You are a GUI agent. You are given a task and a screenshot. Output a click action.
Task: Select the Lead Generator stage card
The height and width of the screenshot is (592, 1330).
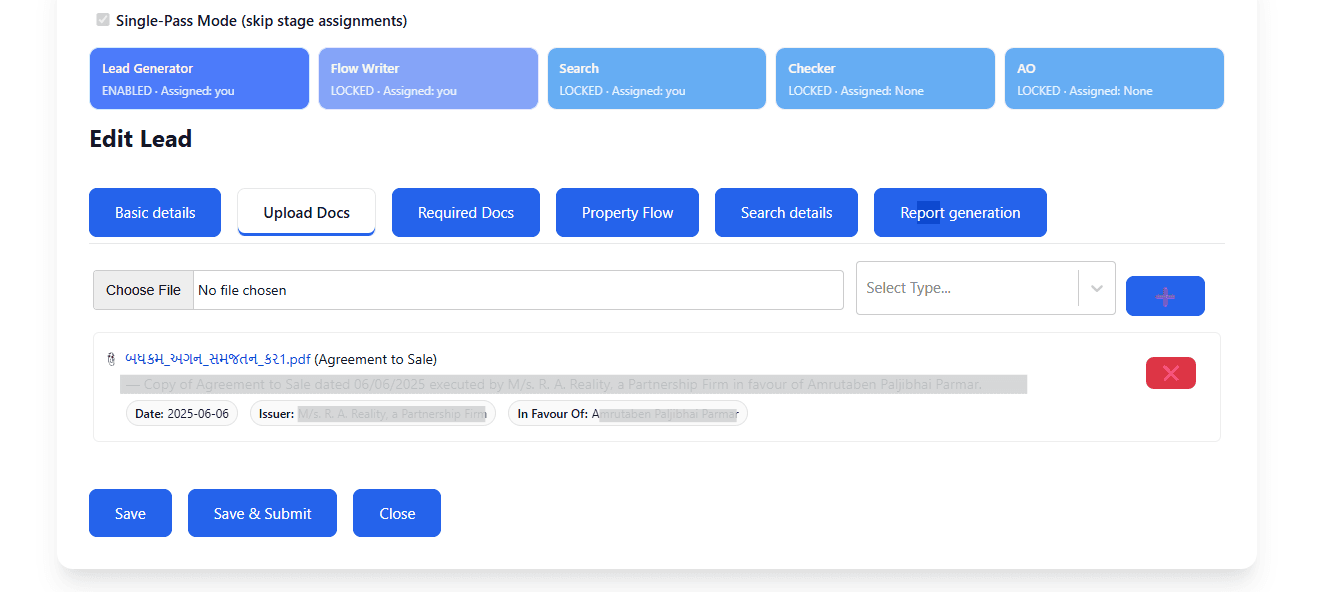(x=198, y=78)
